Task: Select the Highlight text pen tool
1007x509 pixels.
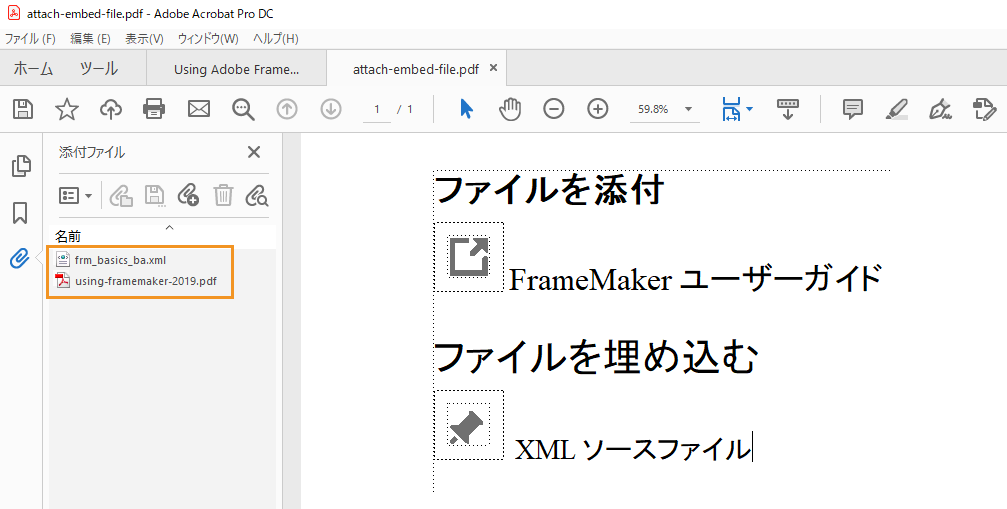Action: pos(897,109)
